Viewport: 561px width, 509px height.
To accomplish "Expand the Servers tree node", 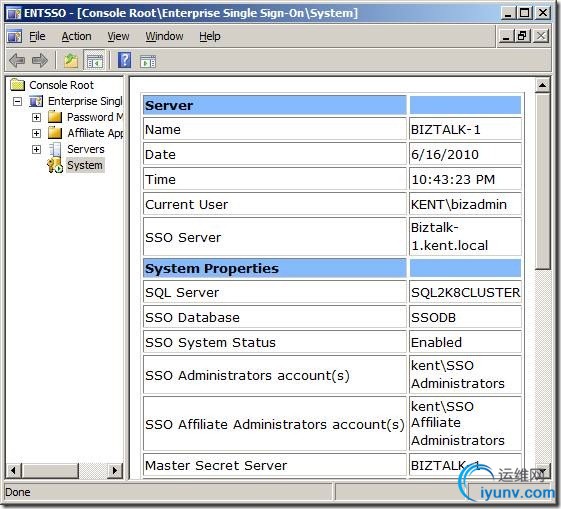I will [x=36, y=149].
